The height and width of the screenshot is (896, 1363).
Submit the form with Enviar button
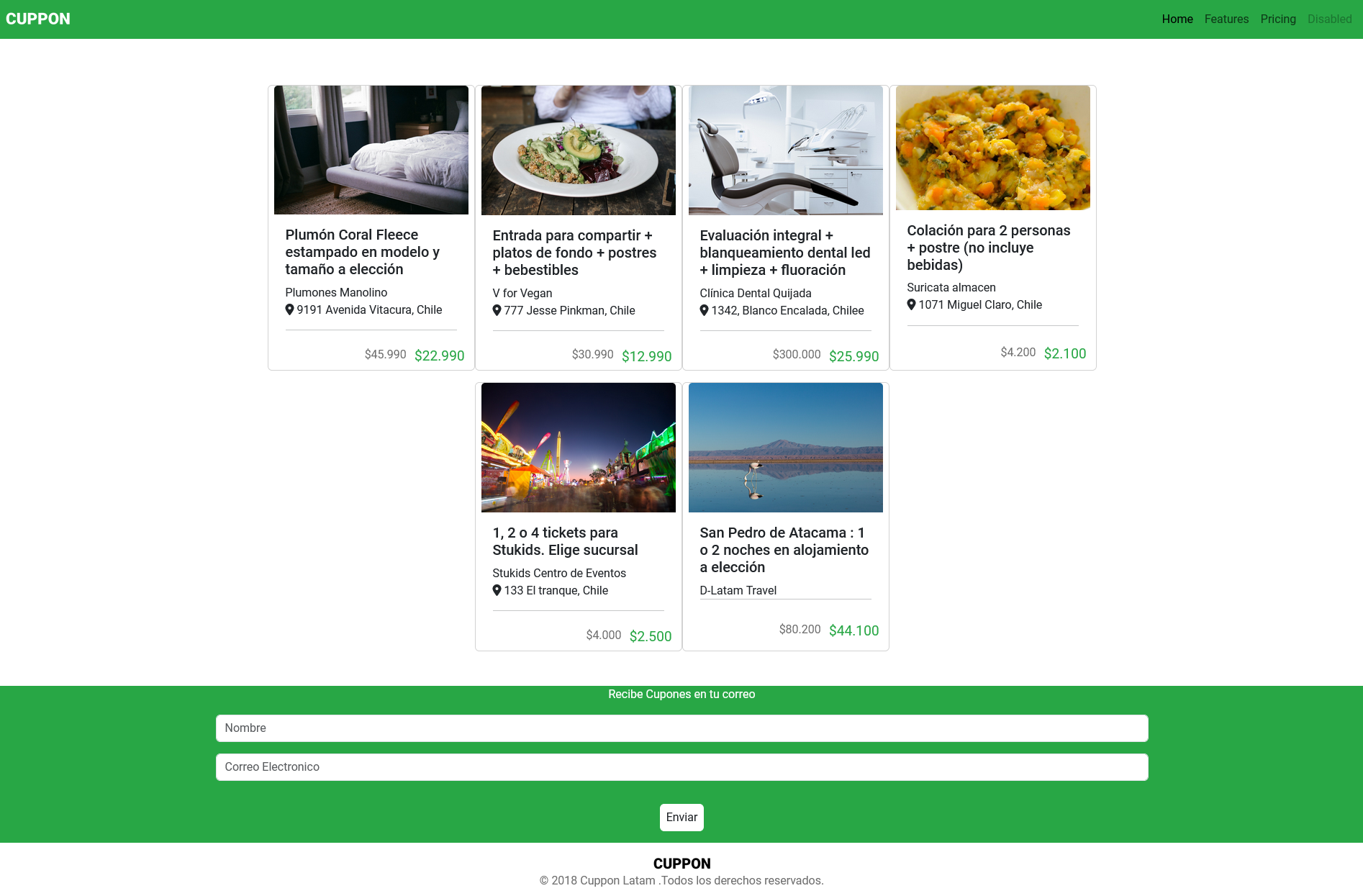pyautogui.click(x=681, y=818)
